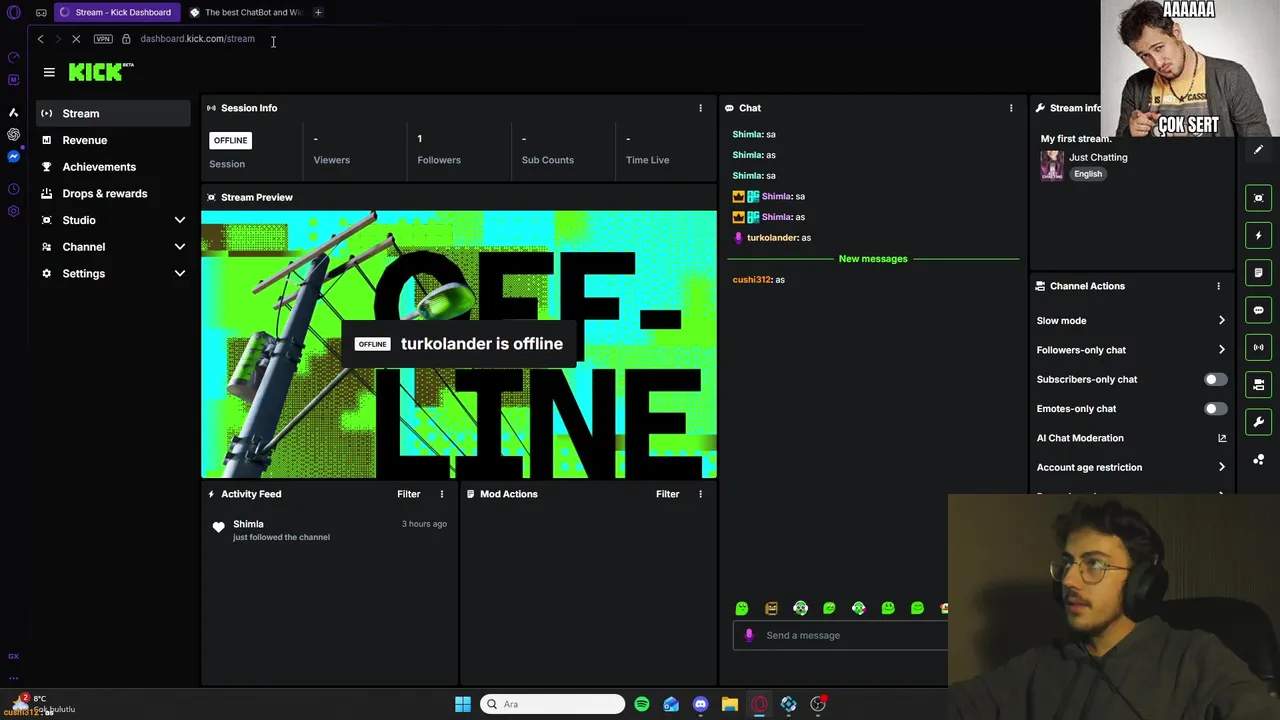Viewport: 1280px width, 720px height.
Task: Open the Kick hamburger menu
Action: pyautogui.click(x=49, y=72)
